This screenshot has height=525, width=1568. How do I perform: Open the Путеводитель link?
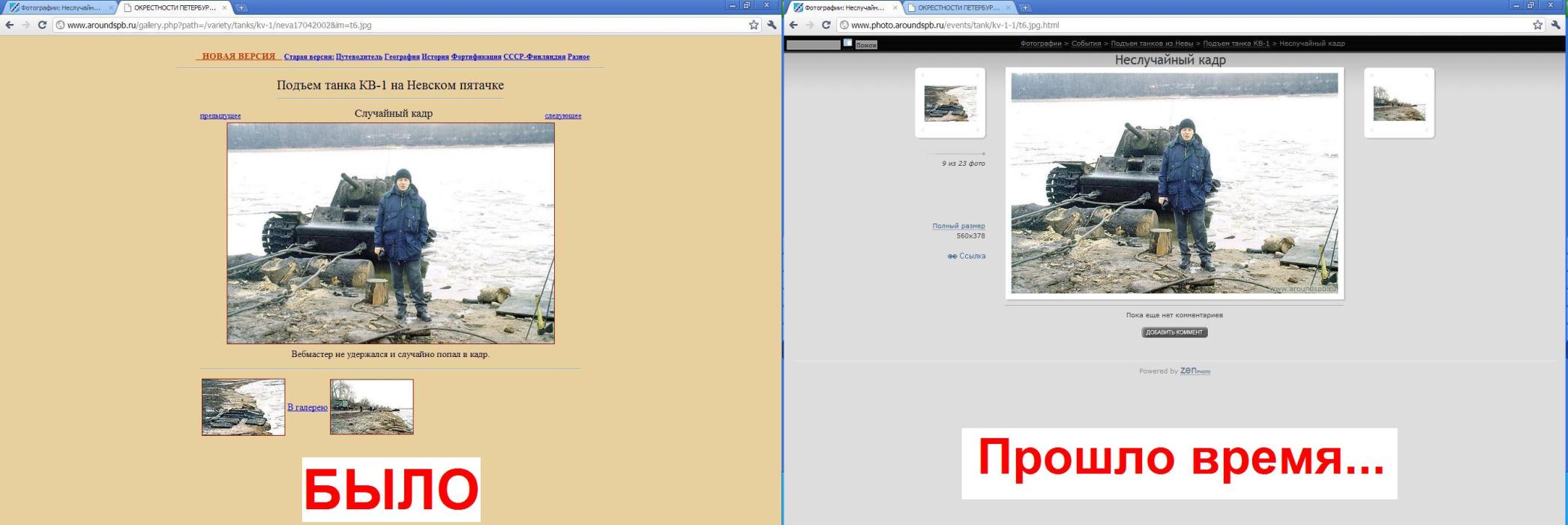point(359,57)
